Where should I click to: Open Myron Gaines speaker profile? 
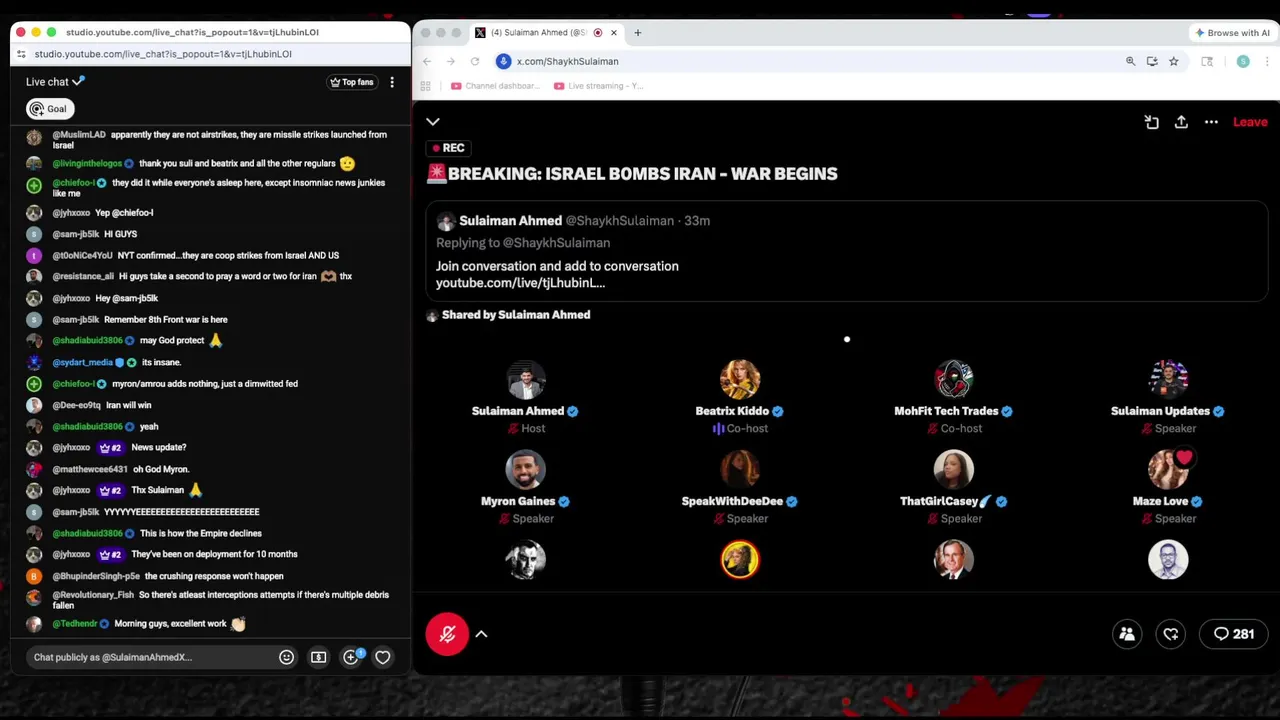[x=525, y=469]
